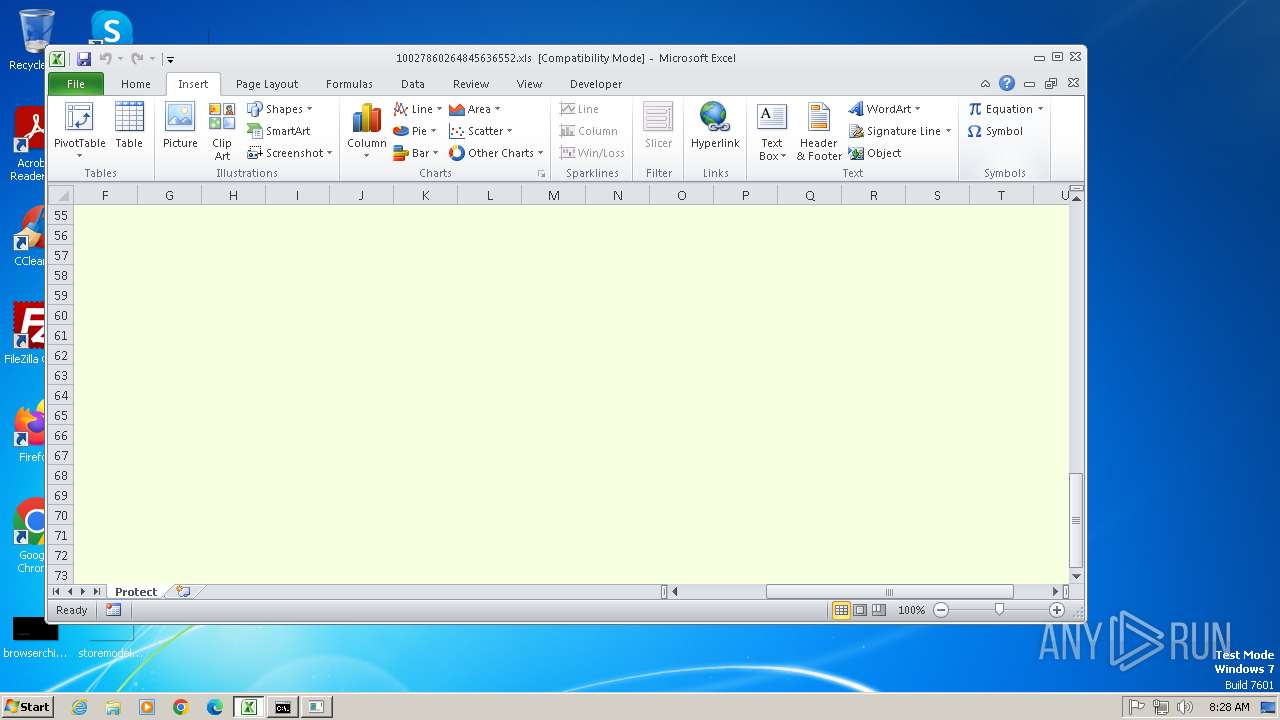Image resolution: width=1280 pixels, height=720 pixels.
Task: Click the Slicer icon
Action: tap(659, 126)
